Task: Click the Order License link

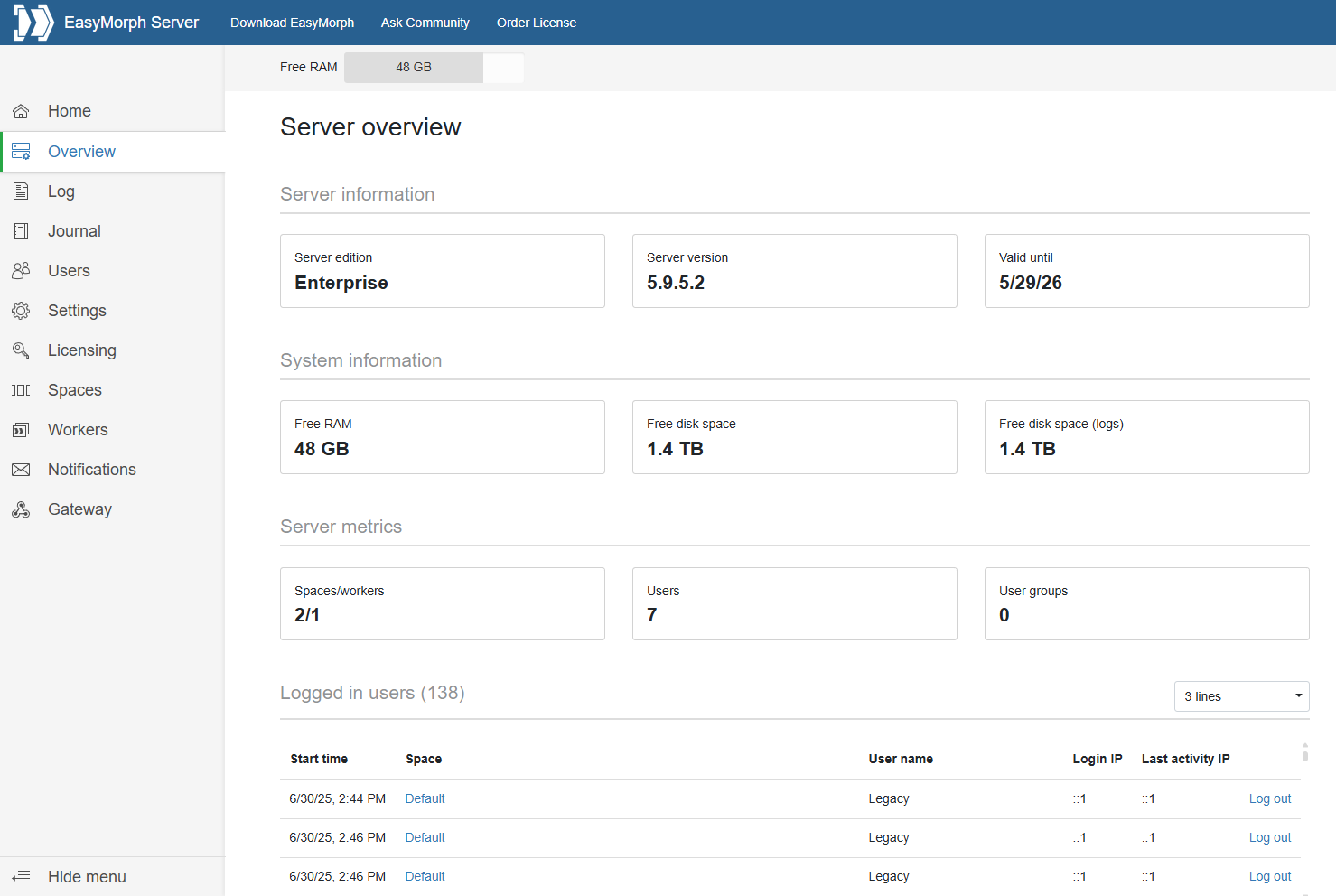Action: coord(537,23)
